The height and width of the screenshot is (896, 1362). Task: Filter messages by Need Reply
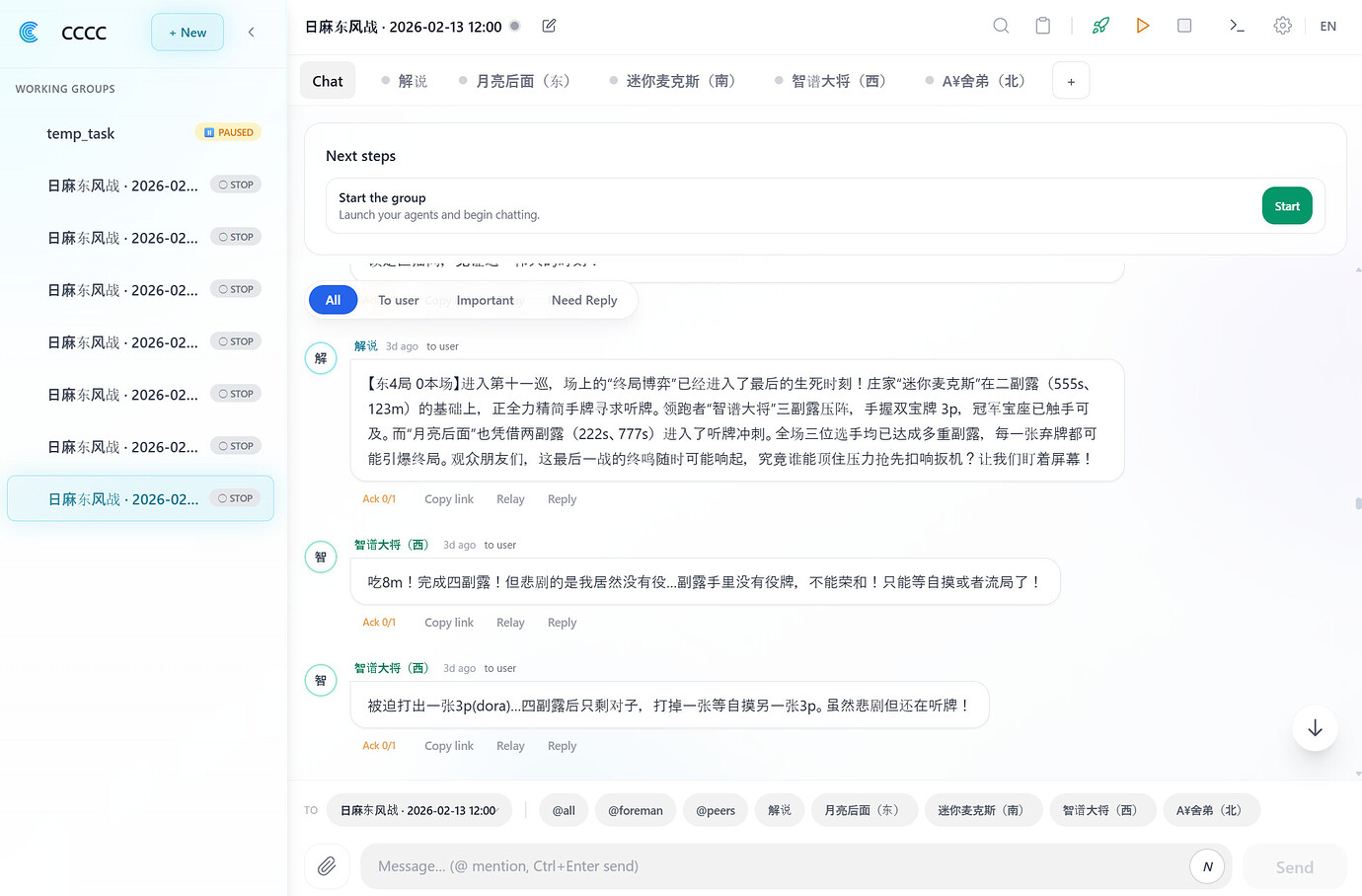click(x=584, y=300)
